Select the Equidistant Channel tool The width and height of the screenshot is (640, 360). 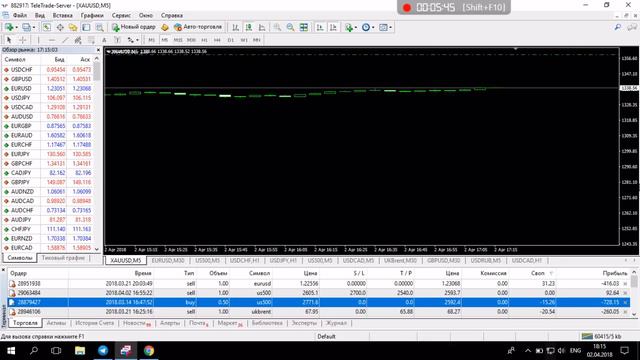coord(78,40)
